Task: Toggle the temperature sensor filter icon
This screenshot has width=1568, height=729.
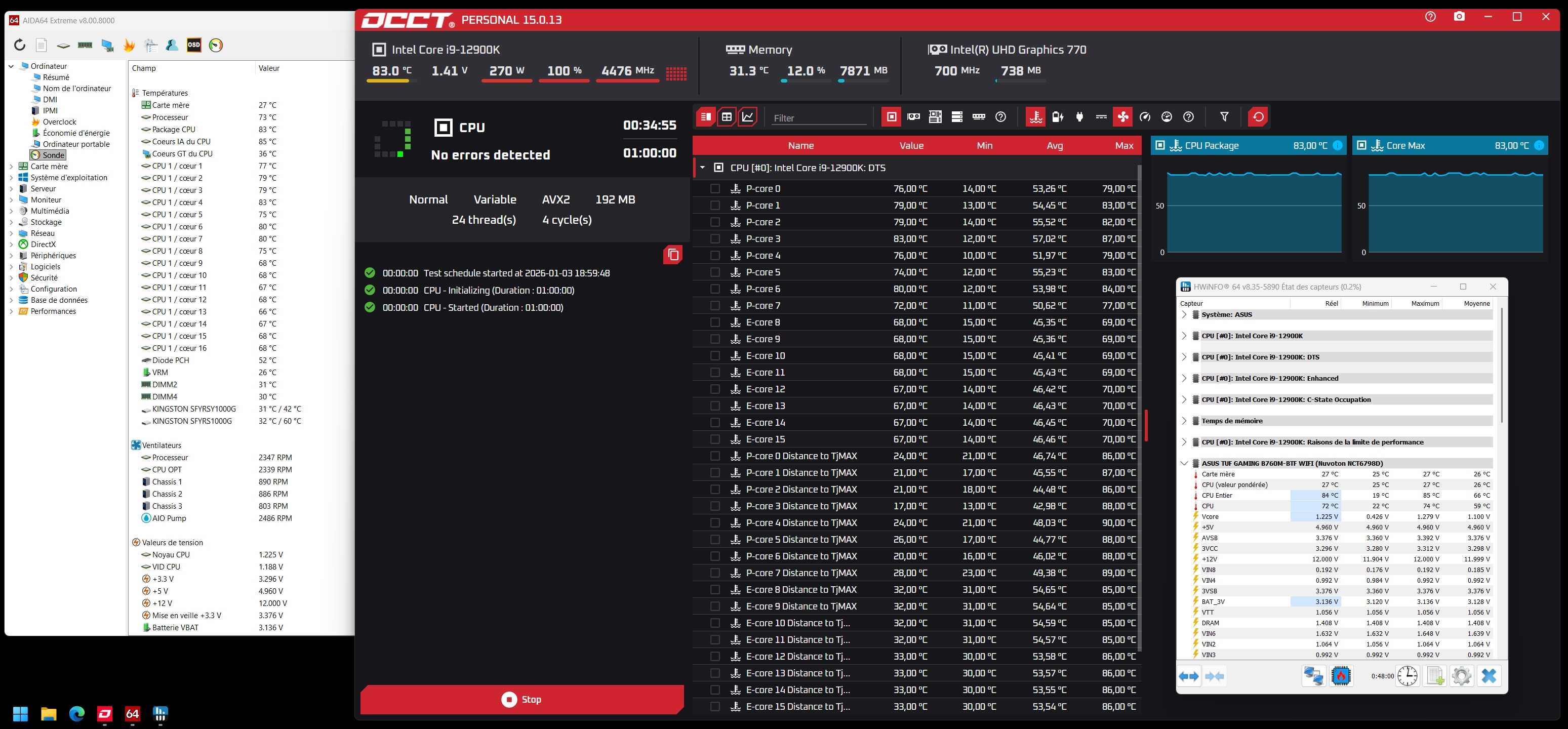Action: pyautogui.click(x=1036, y=117)
